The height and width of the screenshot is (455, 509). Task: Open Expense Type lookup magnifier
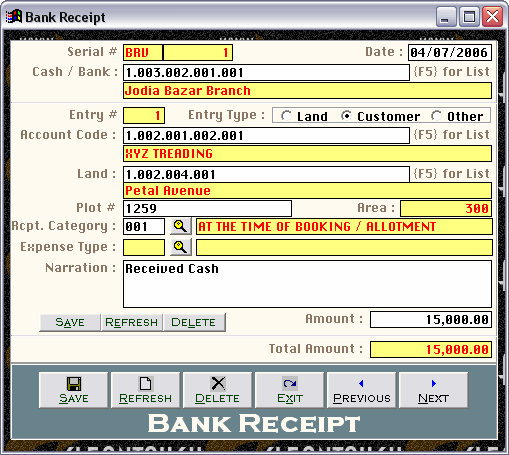point(180,247)
